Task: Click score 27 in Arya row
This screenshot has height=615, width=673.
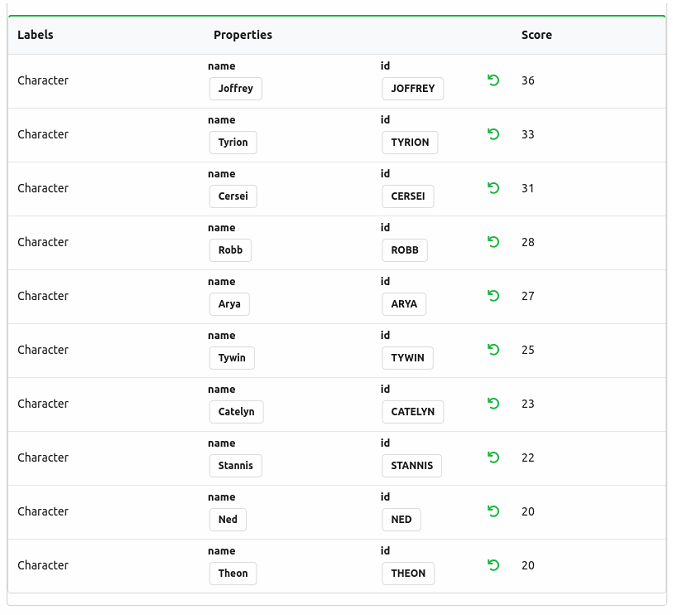Action: pos(528,296)
